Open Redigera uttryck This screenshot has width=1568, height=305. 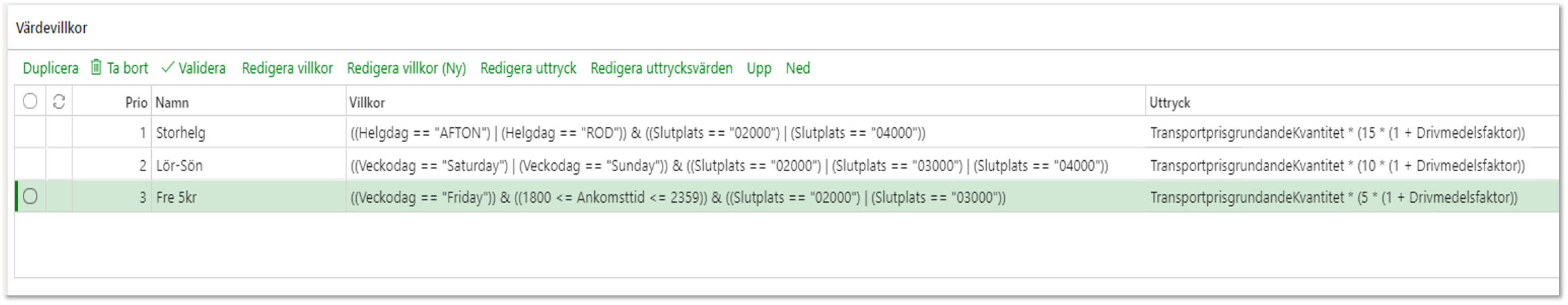click(x=528, y=68)
